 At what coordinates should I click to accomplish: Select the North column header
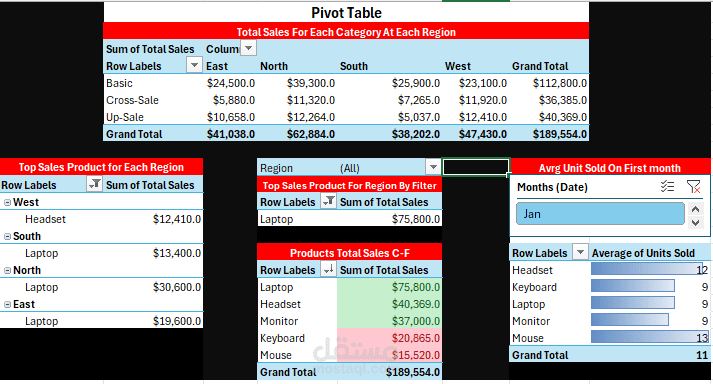274,66
